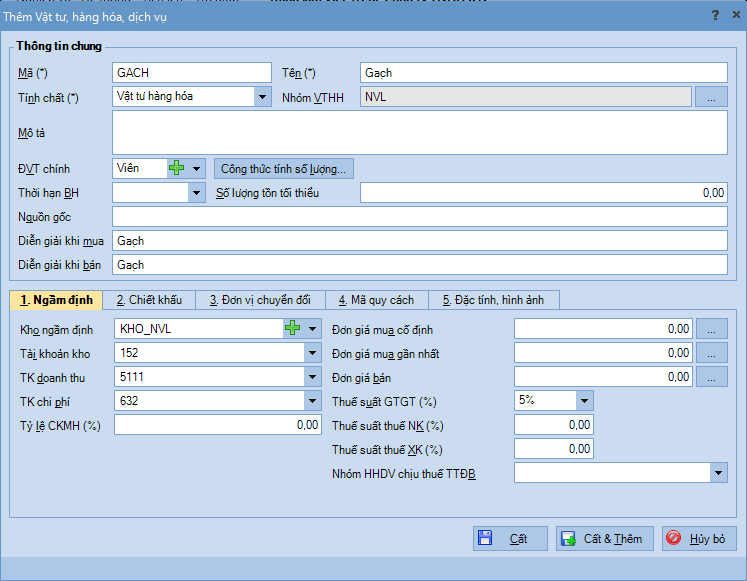This screenshot has height=581, width=747.
Task: Click ellipsis button next to Nhóm VTHH
Action: [x=711, y=97]
